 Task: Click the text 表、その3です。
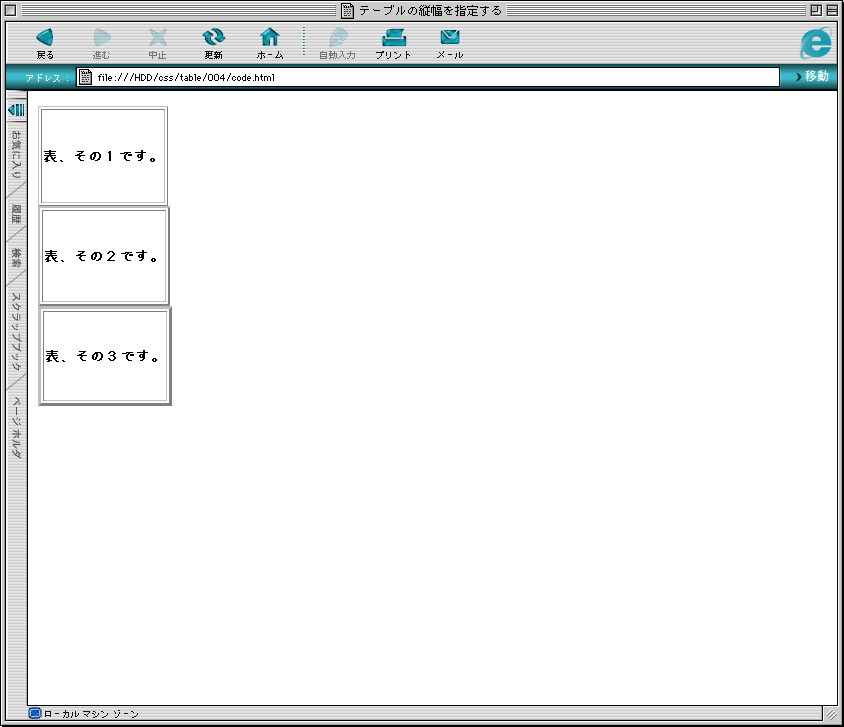click(103, 356)
